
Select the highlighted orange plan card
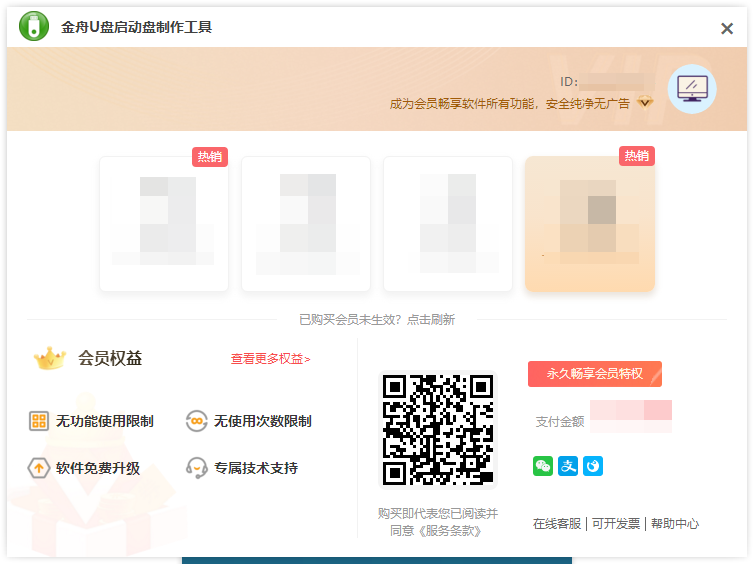click(590, 224)
